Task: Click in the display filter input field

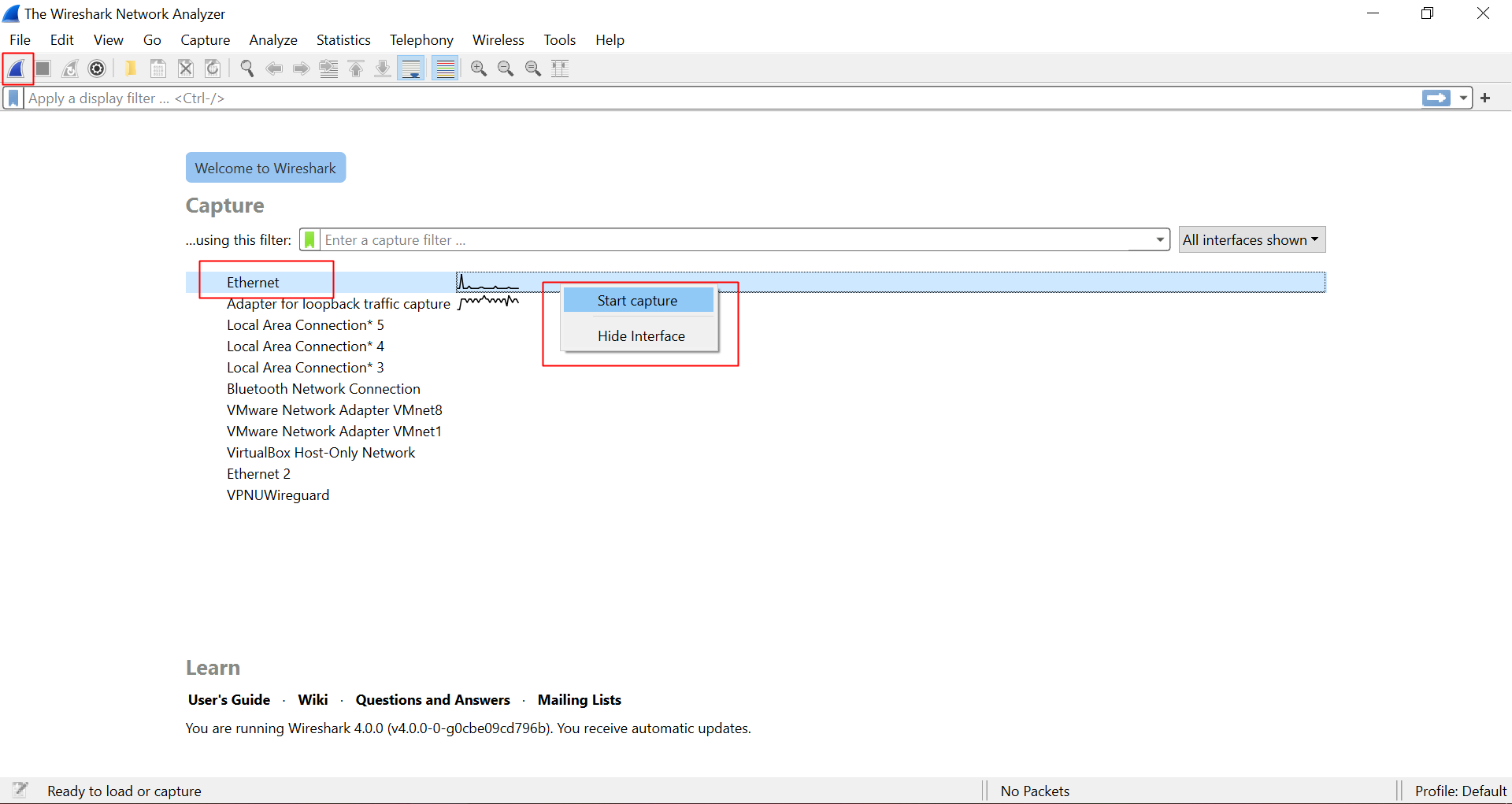Action: coord(709,98)
